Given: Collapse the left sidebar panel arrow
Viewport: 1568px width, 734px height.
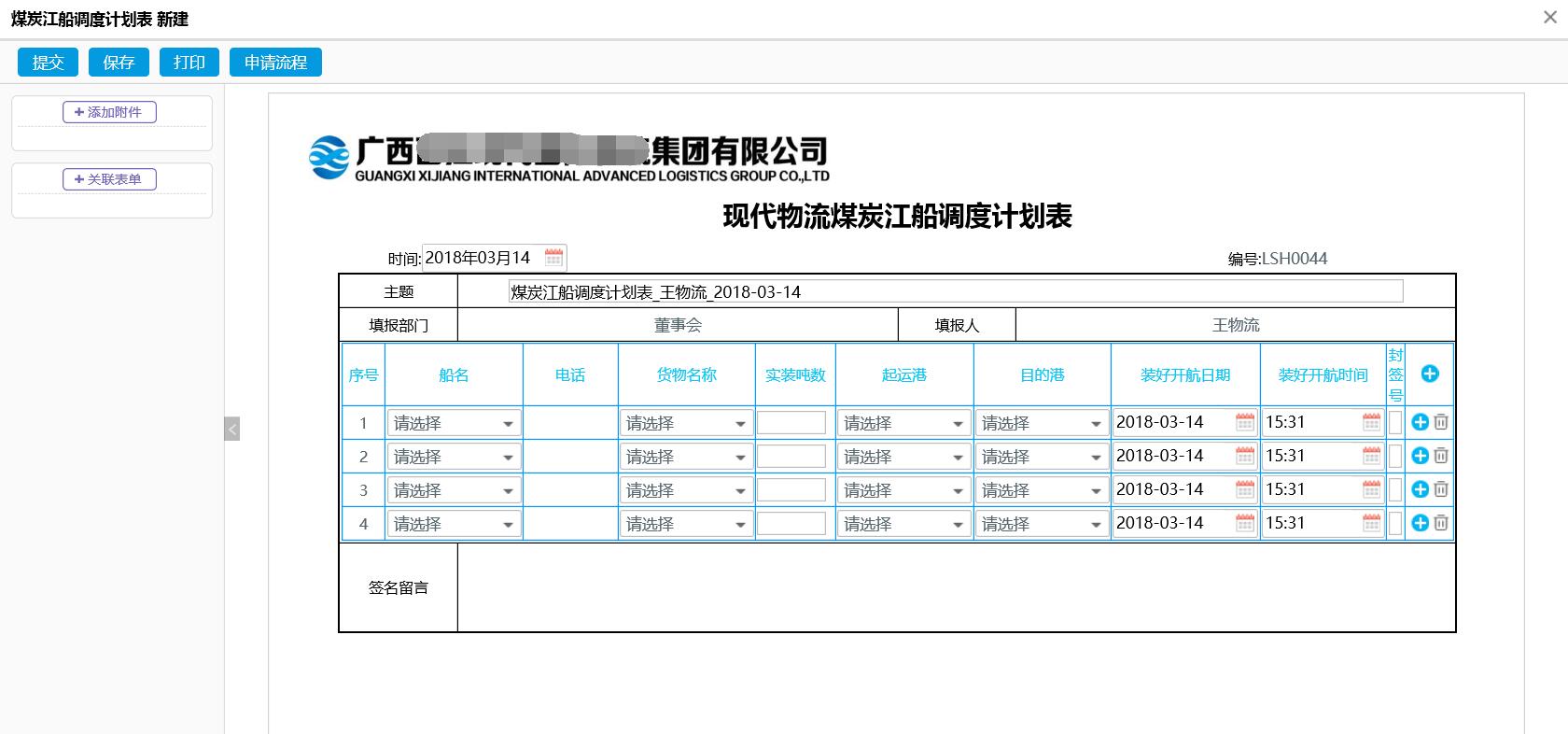Looking at the screenshot, I should [232, 429].
